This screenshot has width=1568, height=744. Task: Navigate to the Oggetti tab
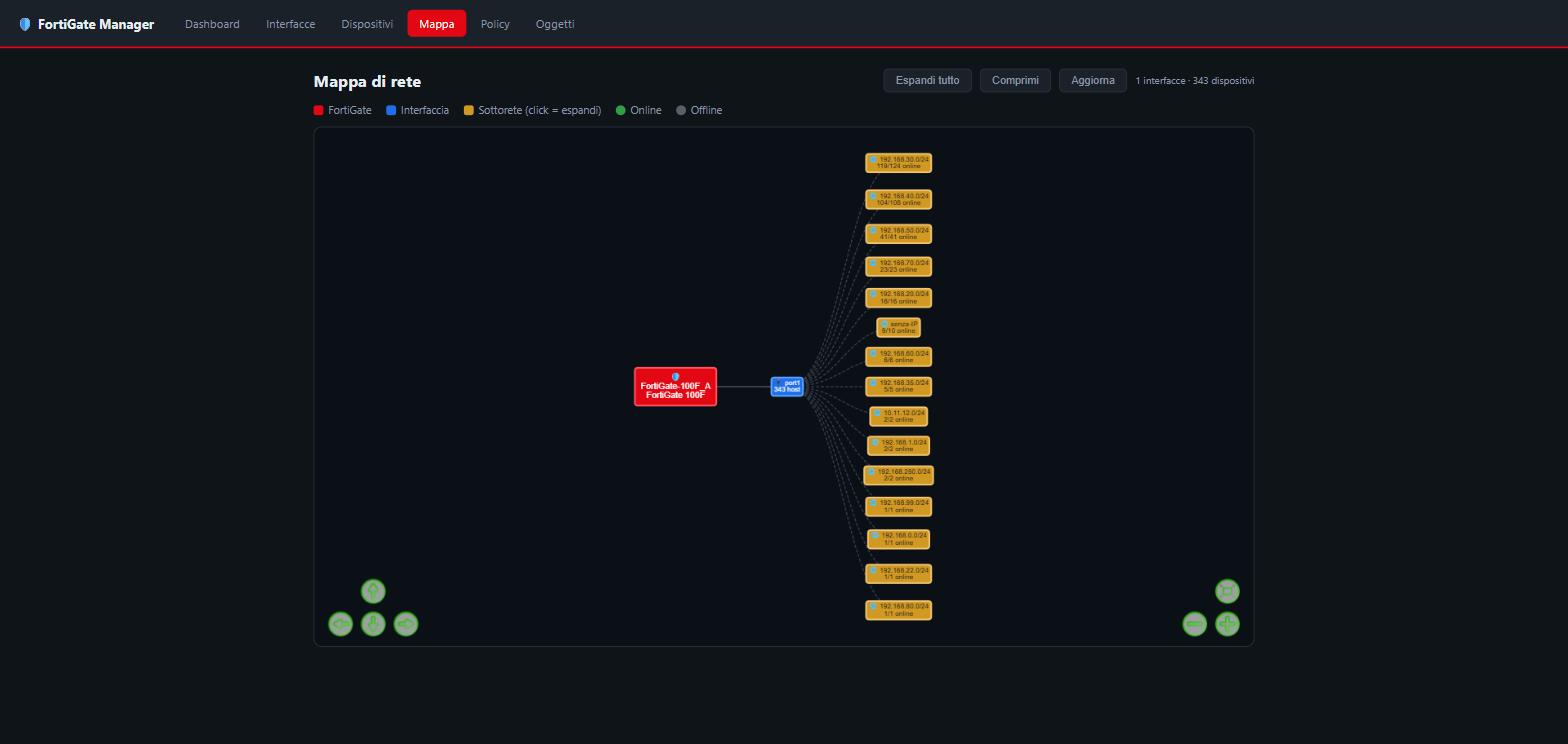click(555, 24)
